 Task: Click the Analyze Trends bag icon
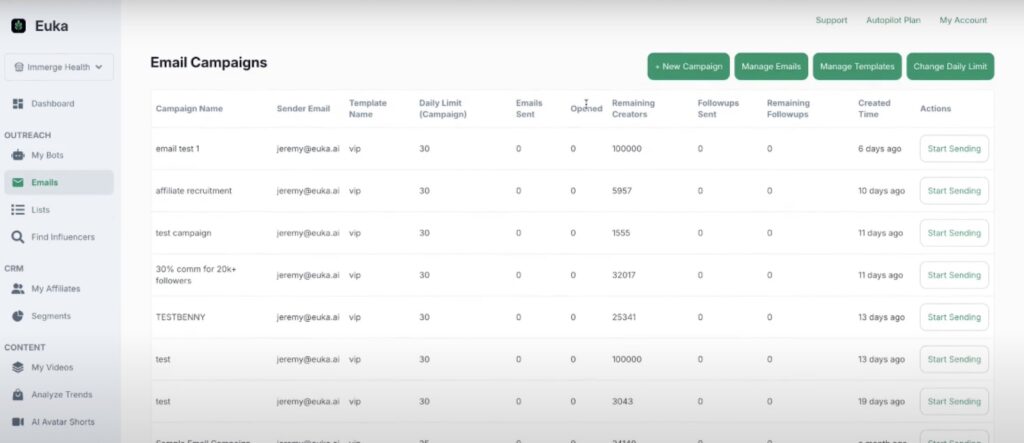click(x=18, y=395)
